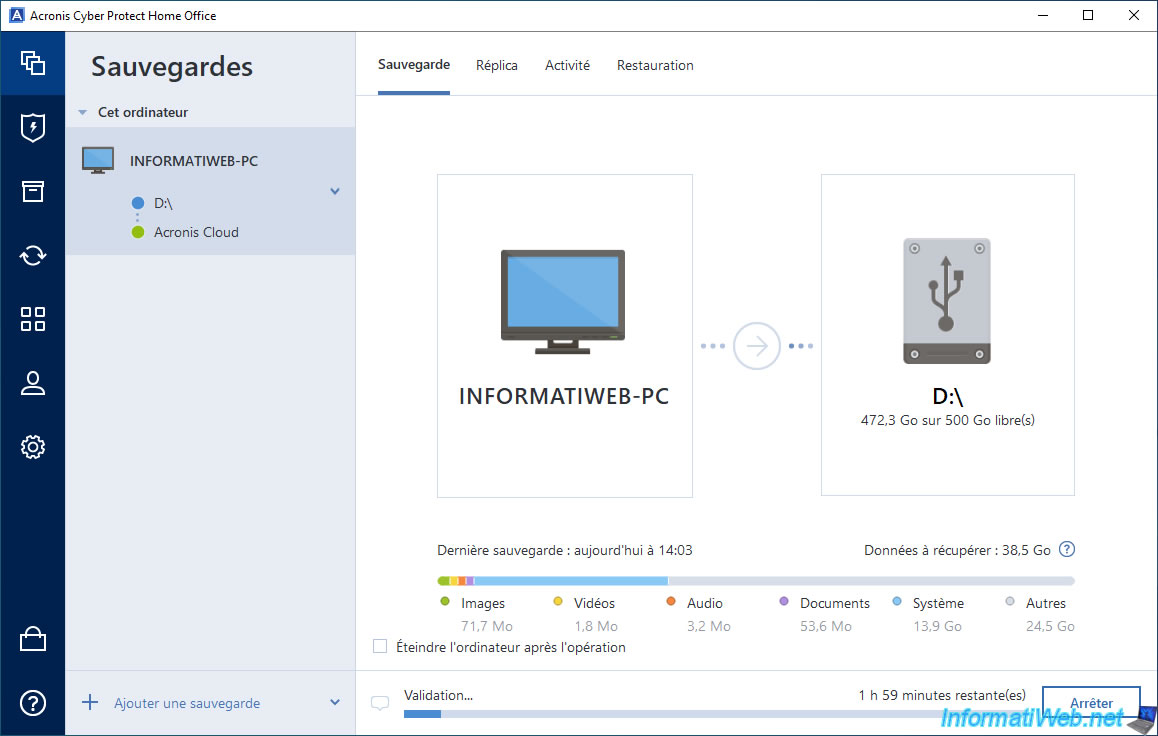Click the D:\ destination name in the card
This screenshot has height=736, width=1158.
948,396
